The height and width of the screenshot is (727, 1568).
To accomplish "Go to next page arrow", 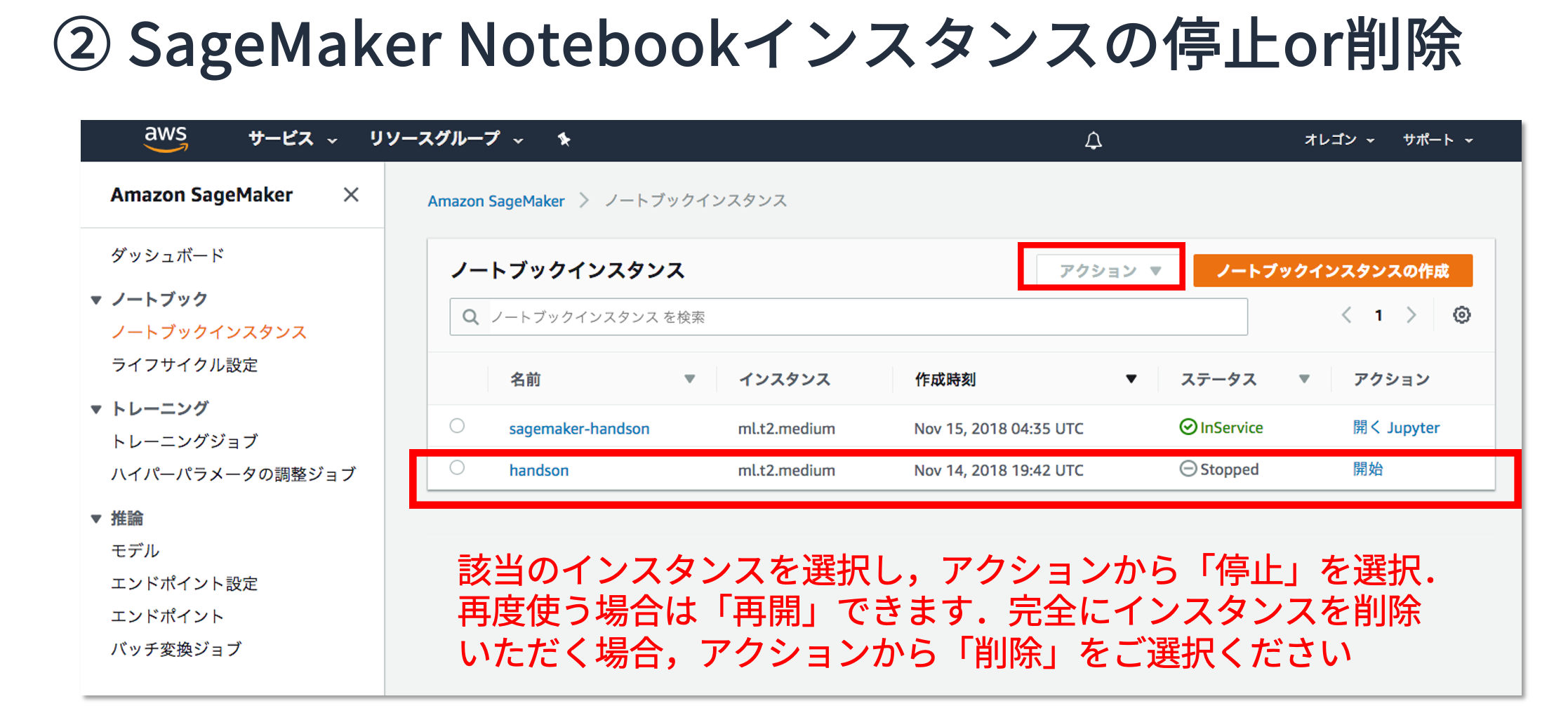I will tap(1411, 315).
